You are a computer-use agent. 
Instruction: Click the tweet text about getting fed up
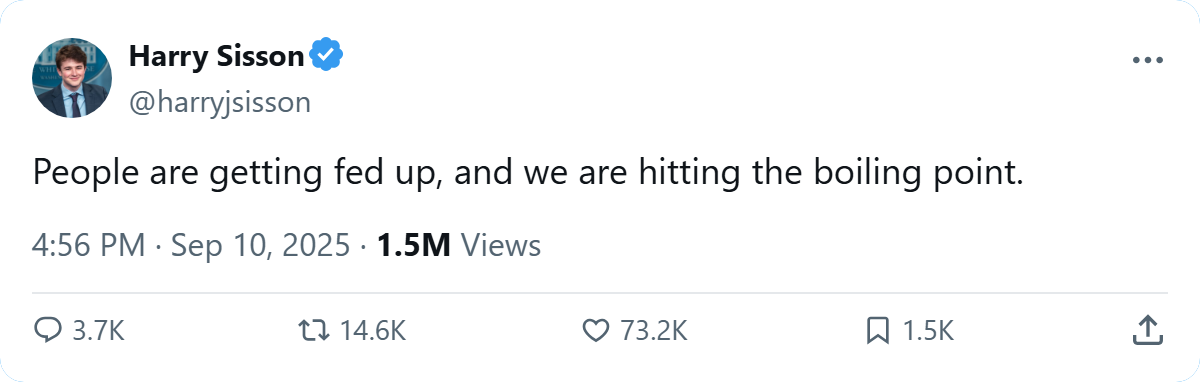pos(529,173)
